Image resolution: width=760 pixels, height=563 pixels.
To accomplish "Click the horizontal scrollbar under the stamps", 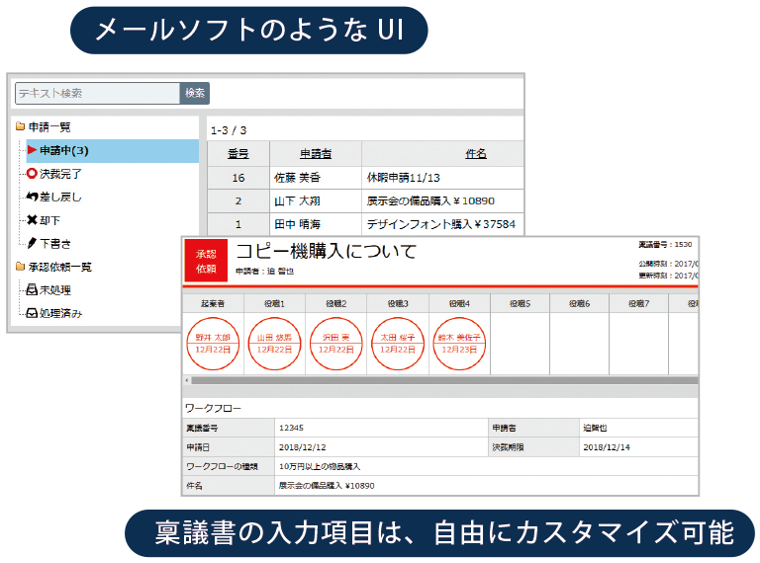I will click(x=440, y=380).
